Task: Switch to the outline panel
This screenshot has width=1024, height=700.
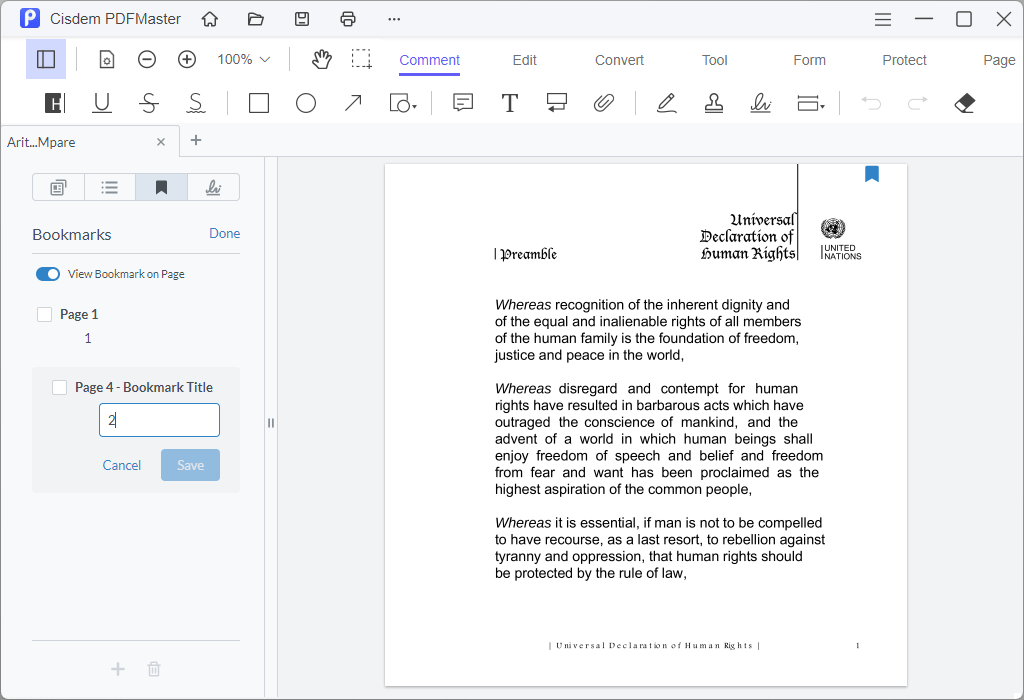Action: (110, 187)
